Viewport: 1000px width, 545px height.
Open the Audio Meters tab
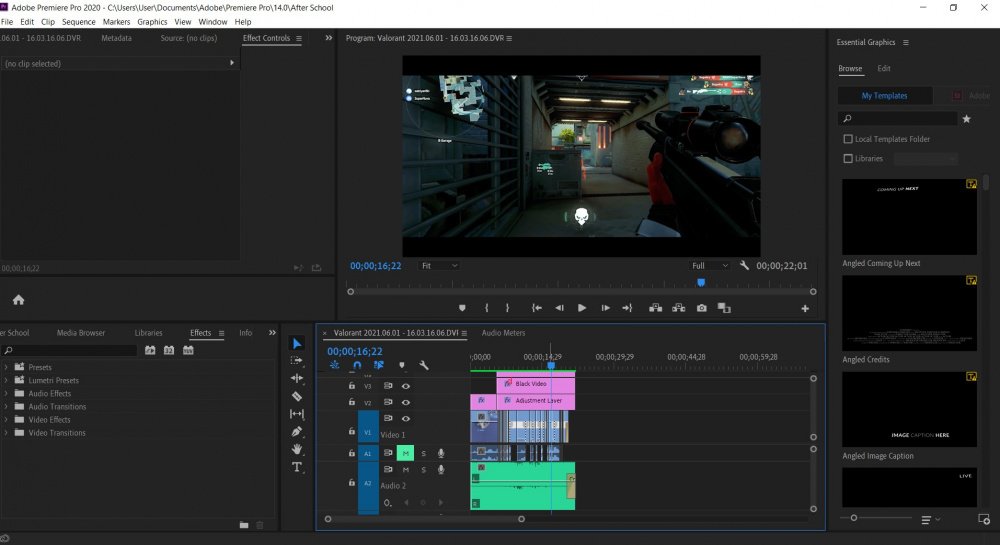[503, 333]
